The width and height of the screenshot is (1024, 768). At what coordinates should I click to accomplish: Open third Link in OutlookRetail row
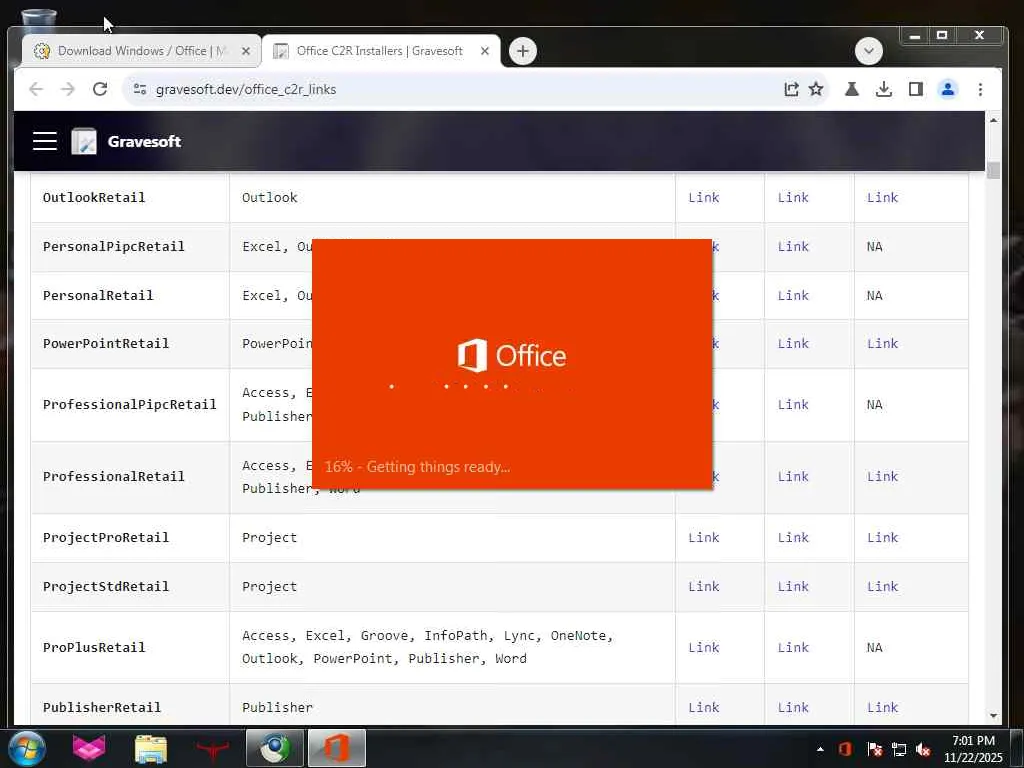tap(882, 197)
